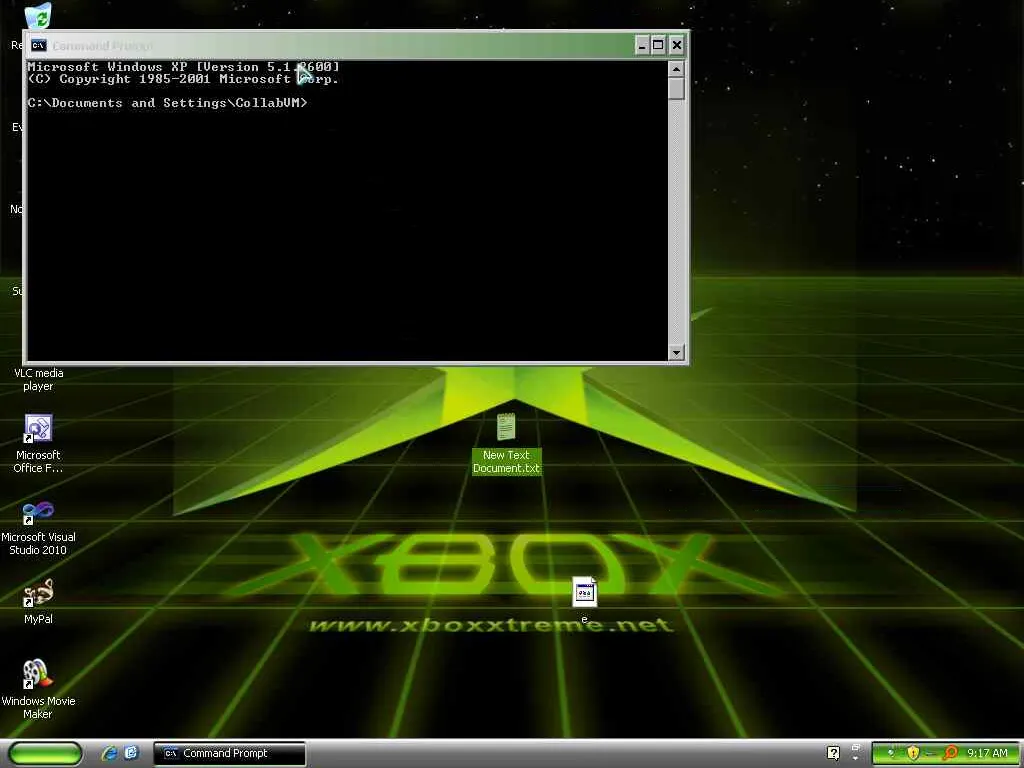Click the orange magnifier tray icon
1024x768 pixels.
[x=950, y=753]
